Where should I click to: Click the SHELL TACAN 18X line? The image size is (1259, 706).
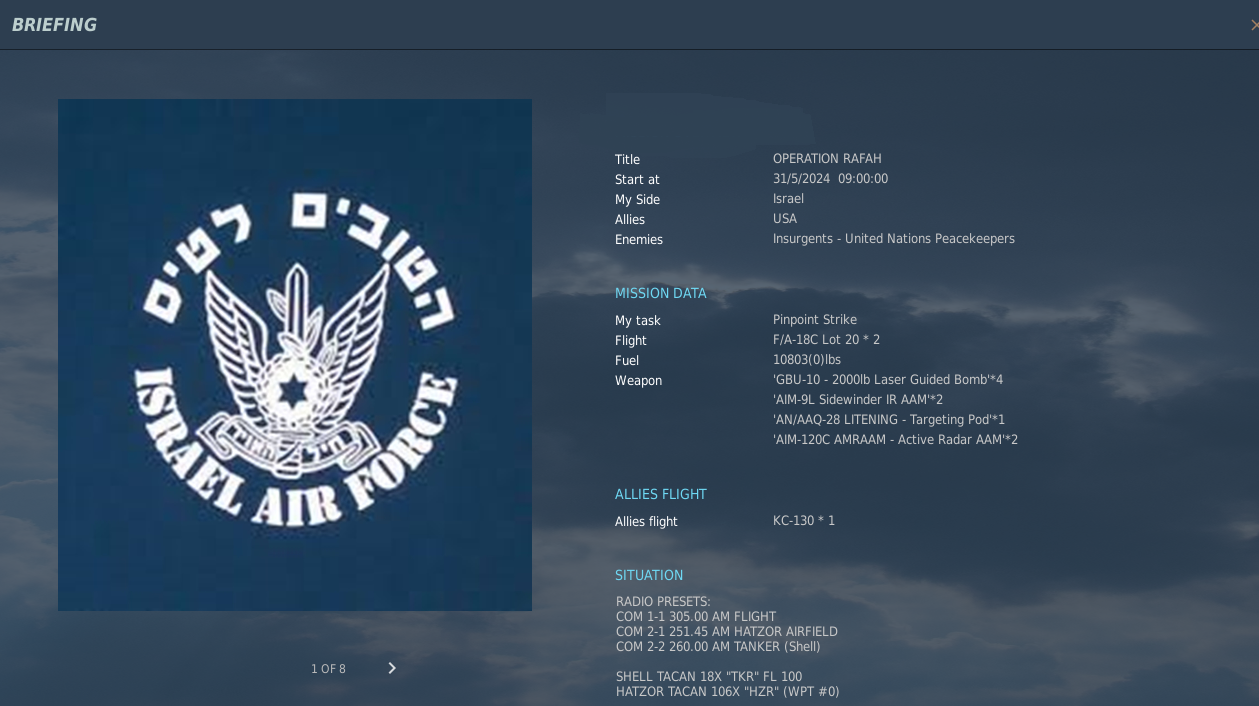click(708, 677)
